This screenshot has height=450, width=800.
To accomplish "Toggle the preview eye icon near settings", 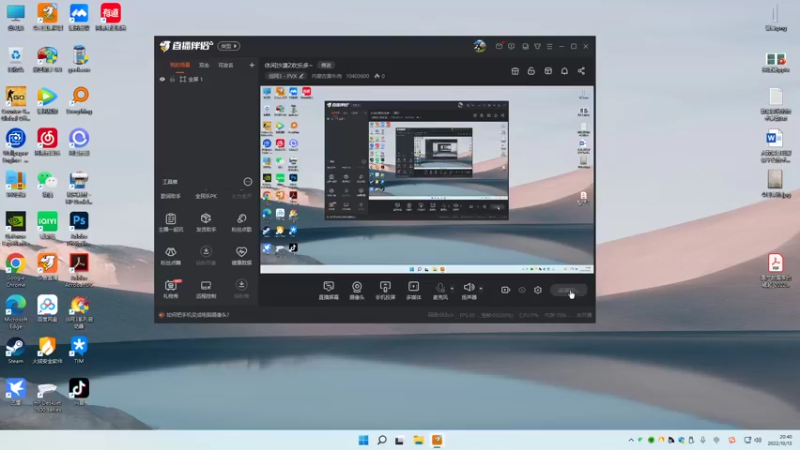I will pyautogui.click(x=522, y=290).
